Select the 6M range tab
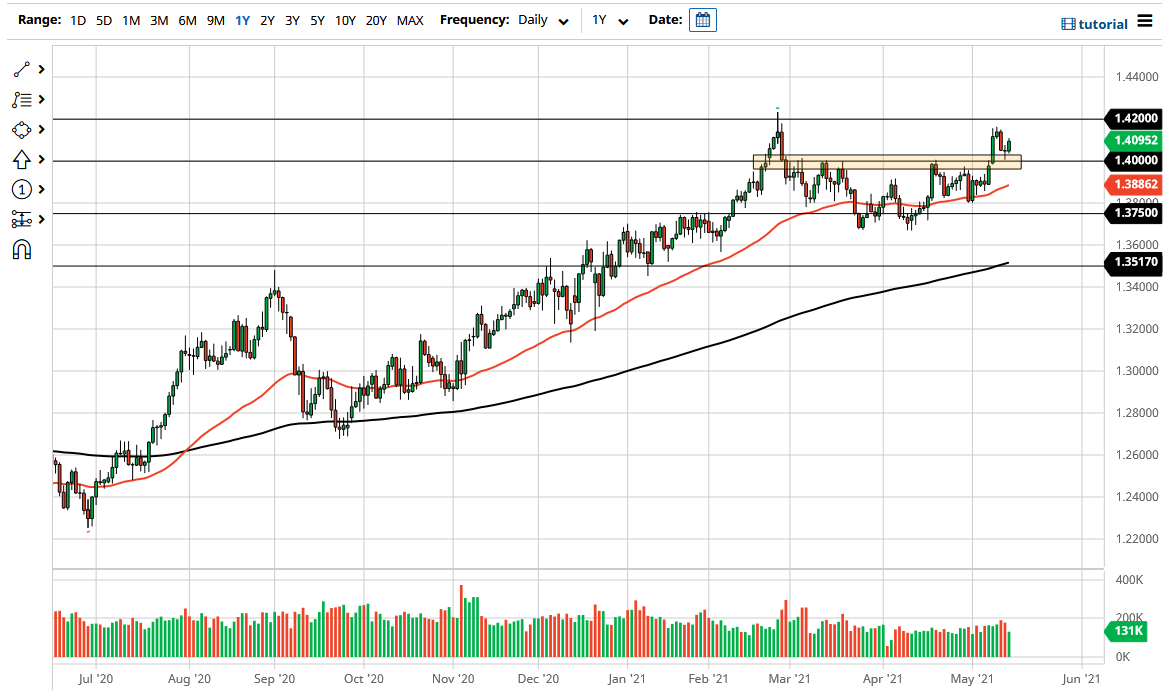 point(186,19)
